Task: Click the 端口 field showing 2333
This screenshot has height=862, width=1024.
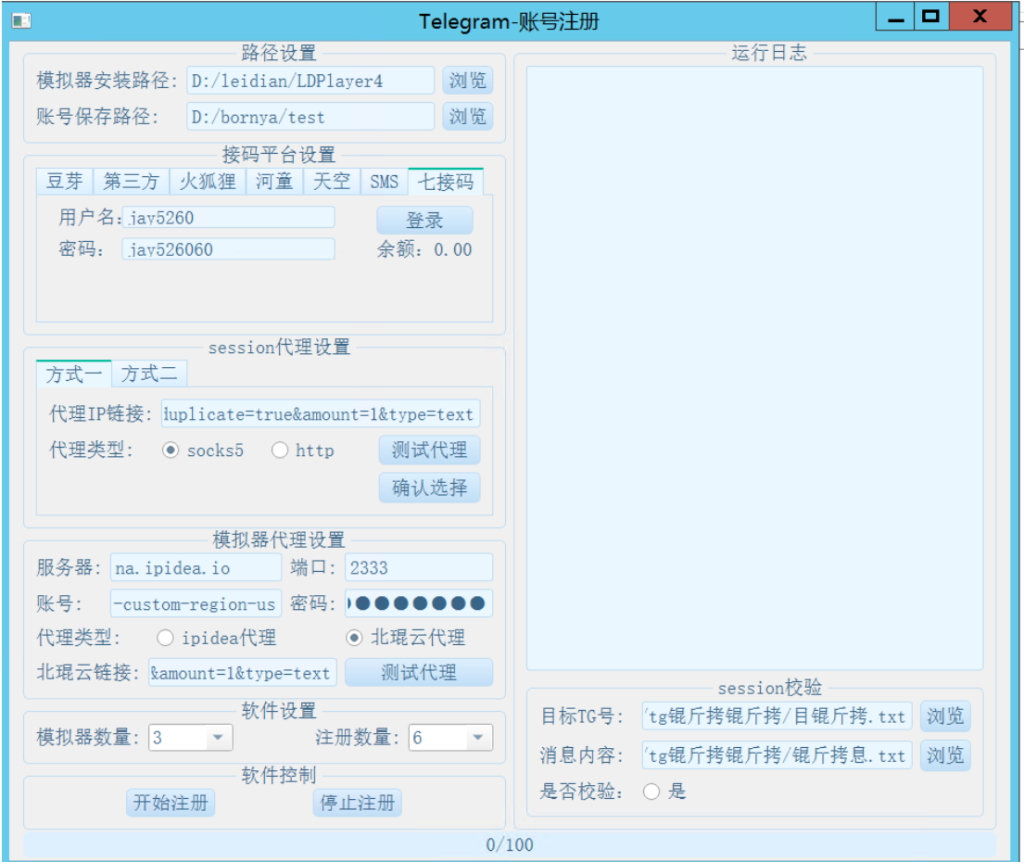Action: [419, 567]
